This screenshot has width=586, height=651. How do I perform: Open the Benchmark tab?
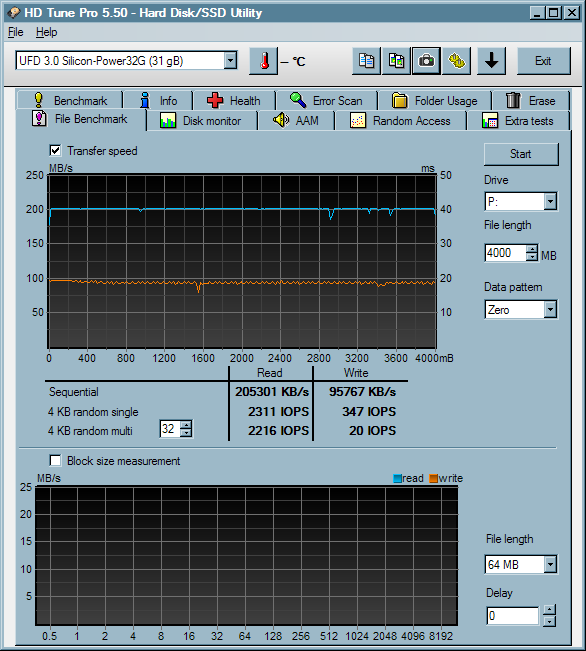pyautogui.click(x=70, y=100)
